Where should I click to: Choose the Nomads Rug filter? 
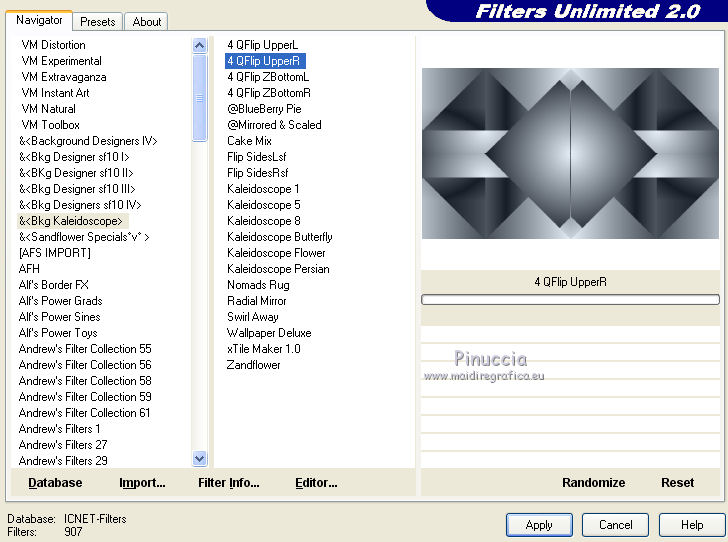[x=258, y=285]
